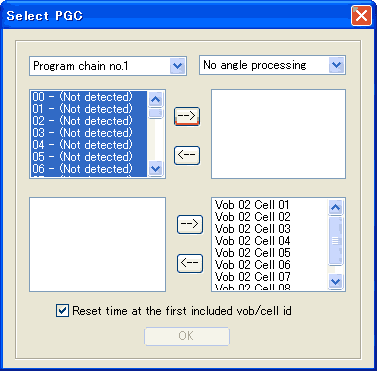
Task: Click the upper left-arrow transfer button
Action: (x=187, y=155)
